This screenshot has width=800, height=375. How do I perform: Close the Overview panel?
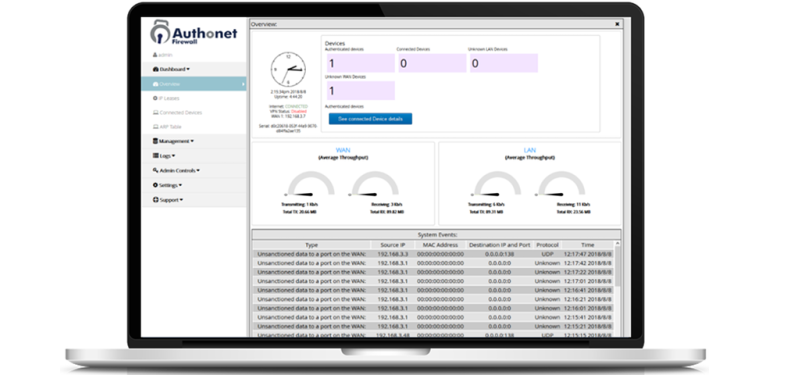617,24
